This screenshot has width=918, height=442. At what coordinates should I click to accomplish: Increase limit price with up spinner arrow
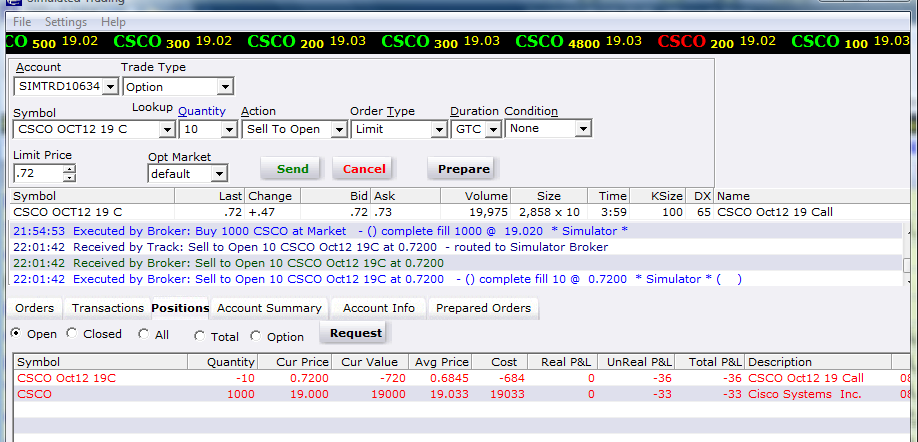70,169
